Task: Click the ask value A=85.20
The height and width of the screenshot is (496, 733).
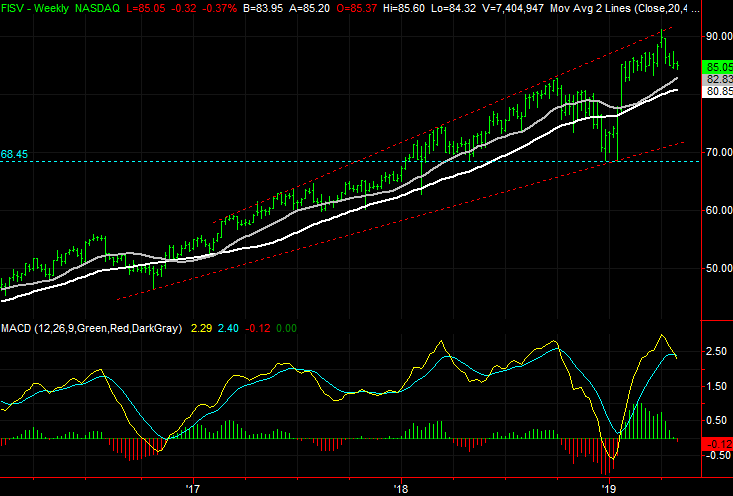Action: click(309, 8)
